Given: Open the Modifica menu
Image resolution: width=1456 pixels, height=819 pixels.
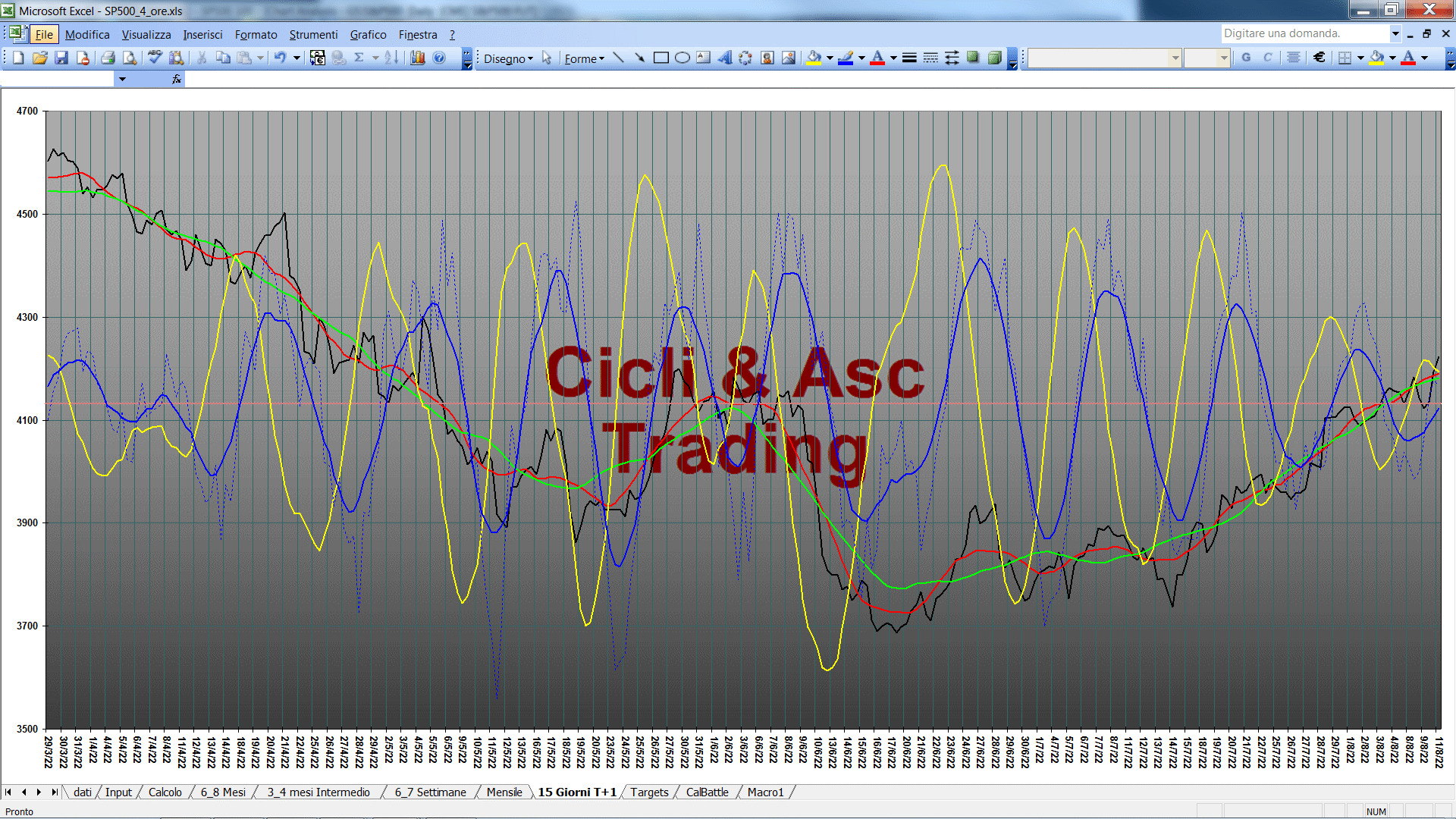Looking at the screenshot, I should [x=87, y=35].
